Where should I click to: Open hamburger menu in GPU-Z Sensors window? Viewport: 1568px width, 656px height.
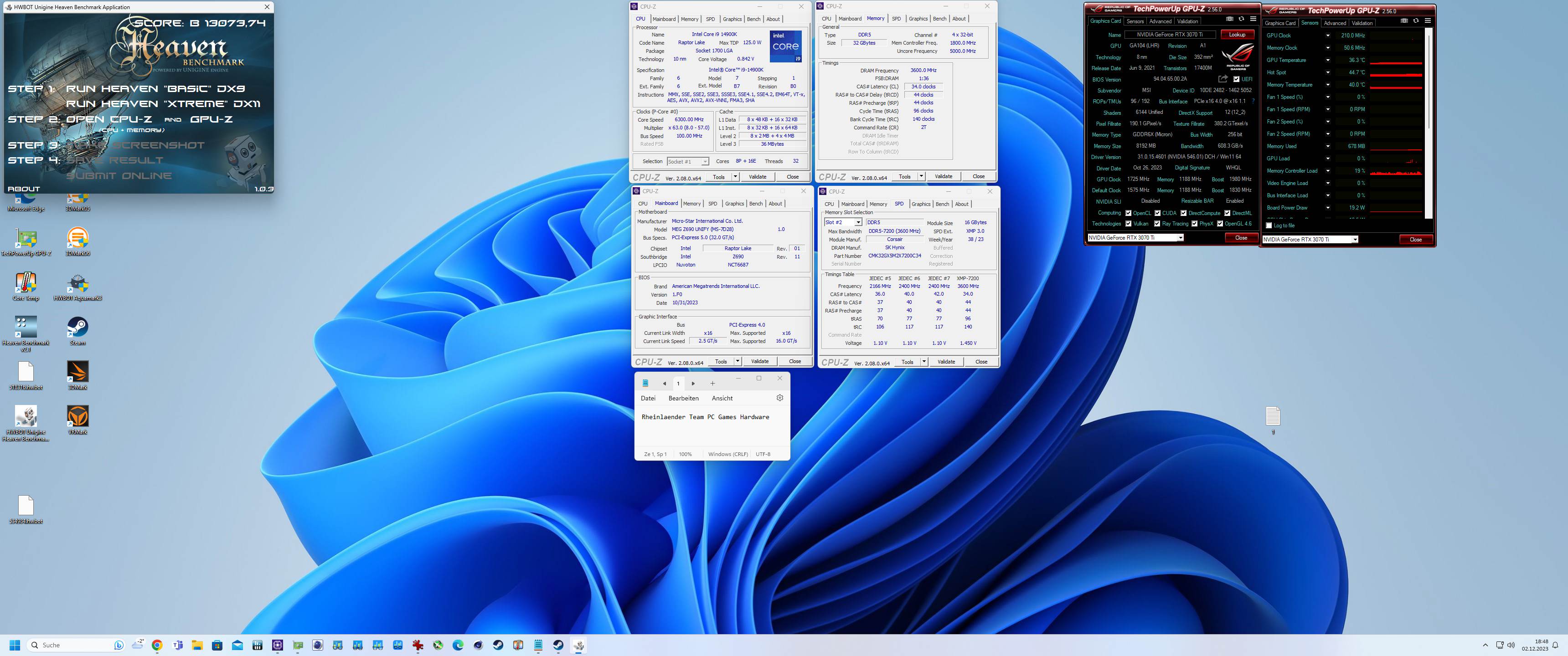[x=1428, y=20]
